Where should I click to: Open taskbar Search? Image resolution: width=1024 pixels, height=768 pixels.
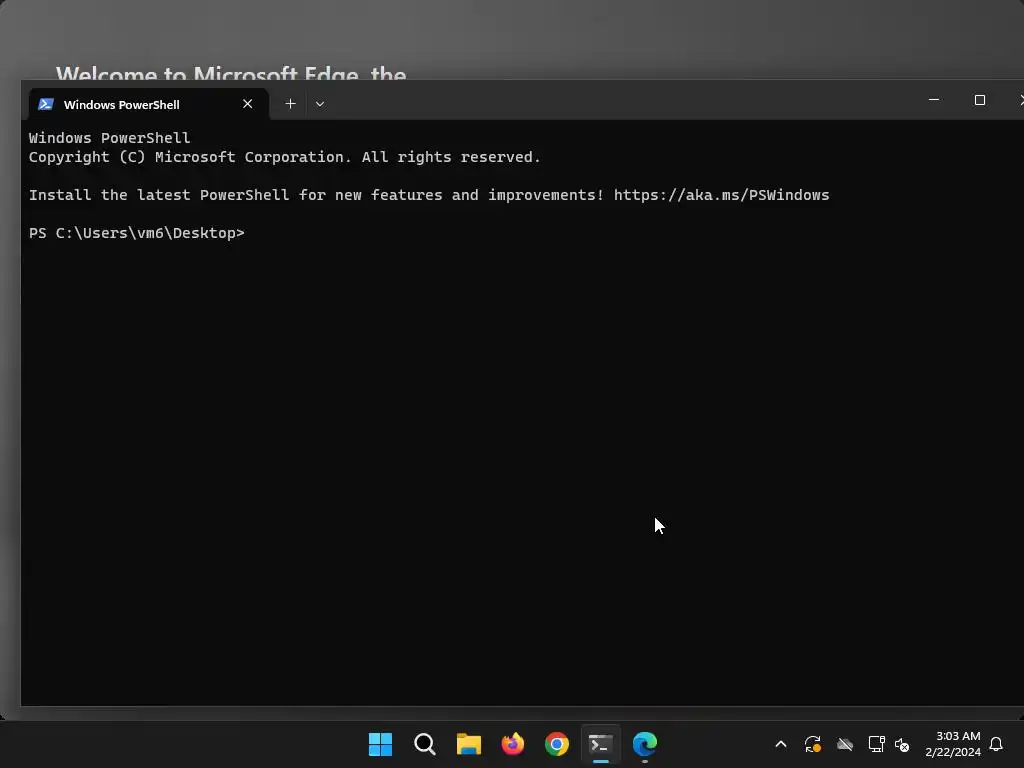click(424, 744)
